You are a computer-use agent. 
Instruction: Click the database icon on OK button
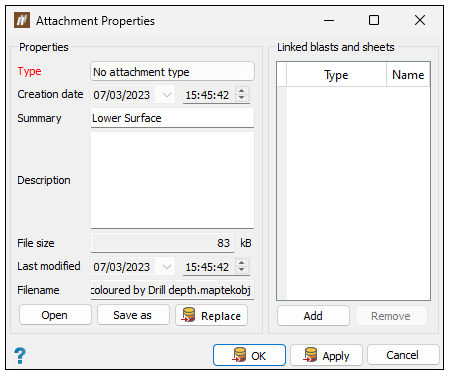pyautogui.click(x=239, y=355)
